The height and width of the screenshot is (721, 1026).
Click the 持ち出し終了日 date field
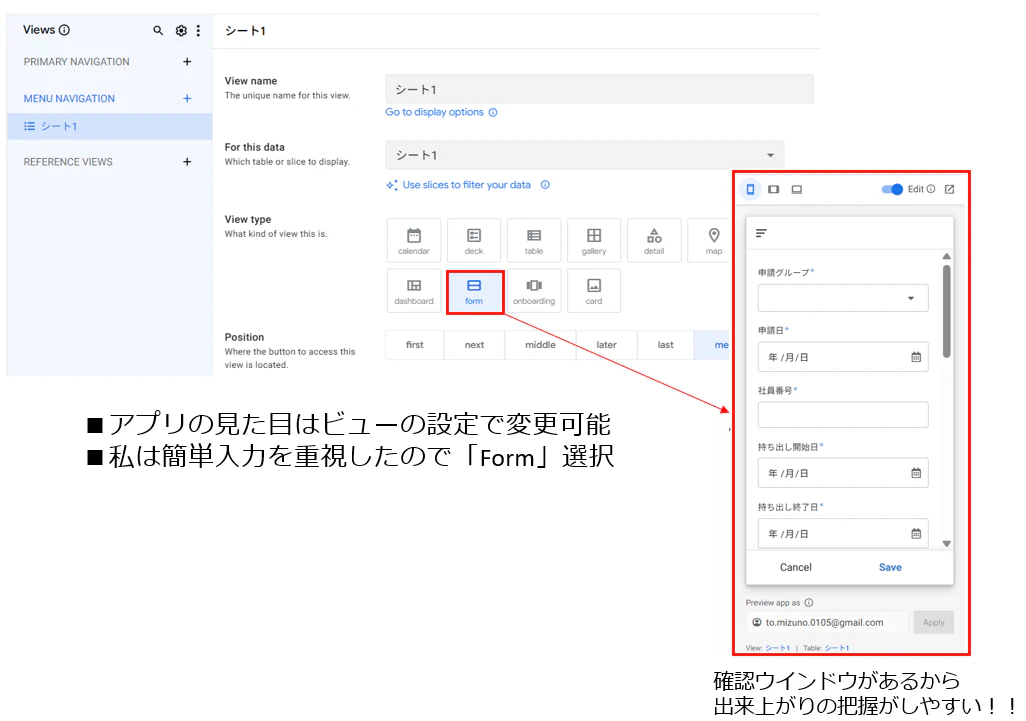click(x=843, y=534)
